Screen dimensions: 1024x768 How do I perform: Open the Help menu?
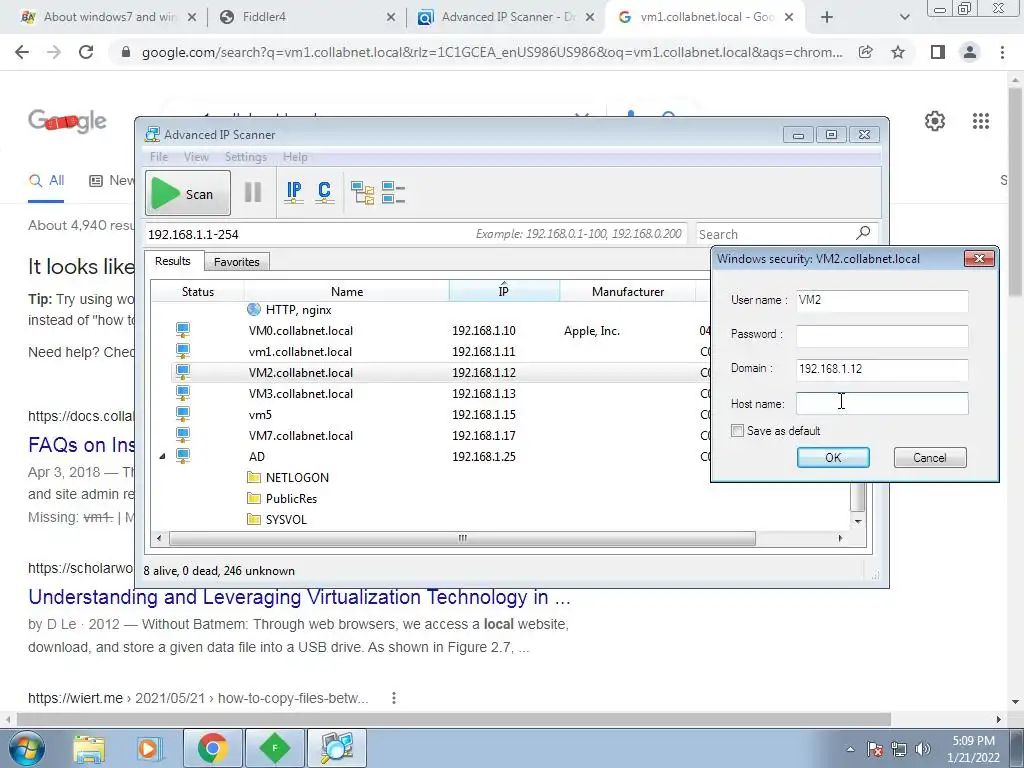tap(295, 157)
